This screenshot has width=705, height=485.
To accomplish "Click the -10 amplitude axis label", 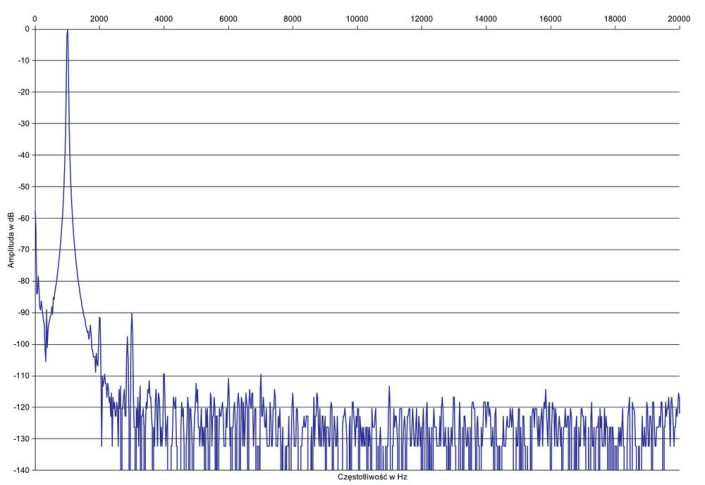I will point(24,60).
